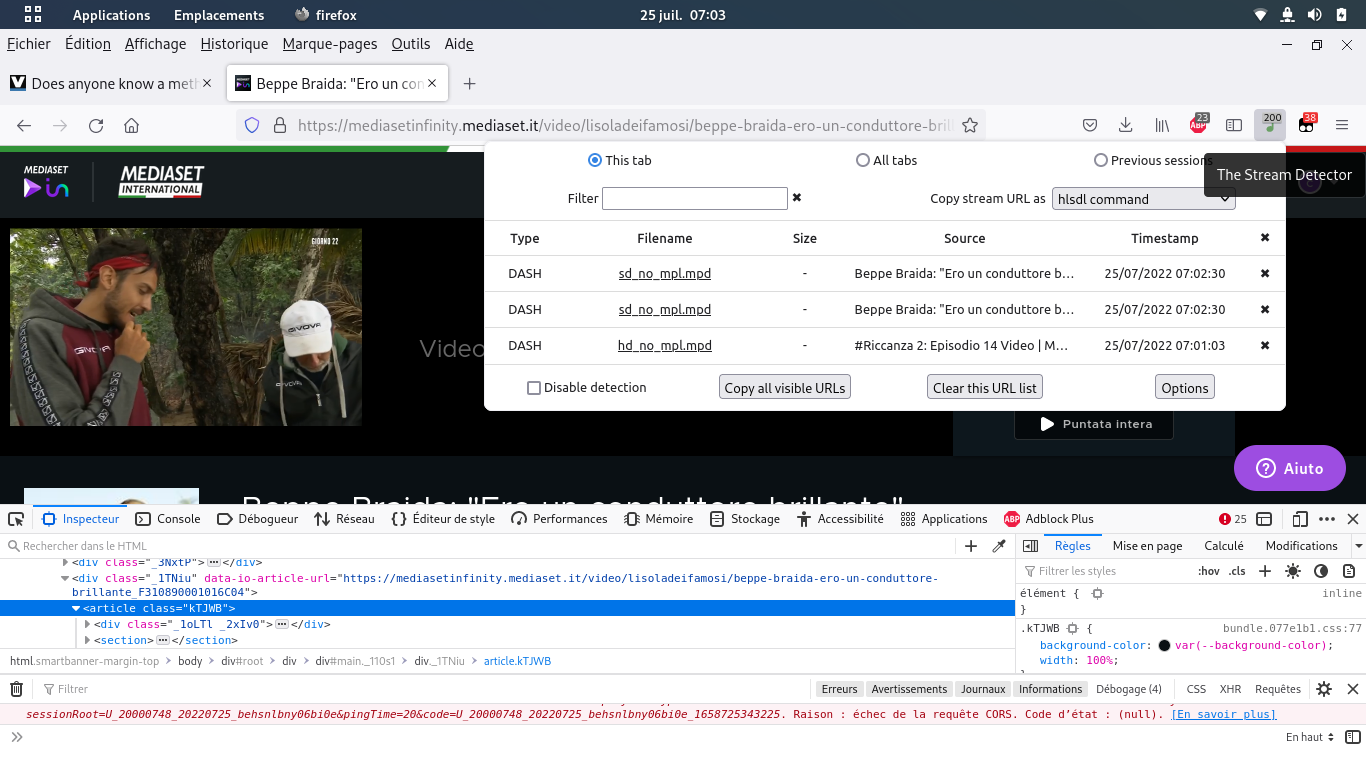Open the eyedropper color picker in Inspector
Screen dimensions: 1366x768
pyautogui.click(x=998, y=546)
